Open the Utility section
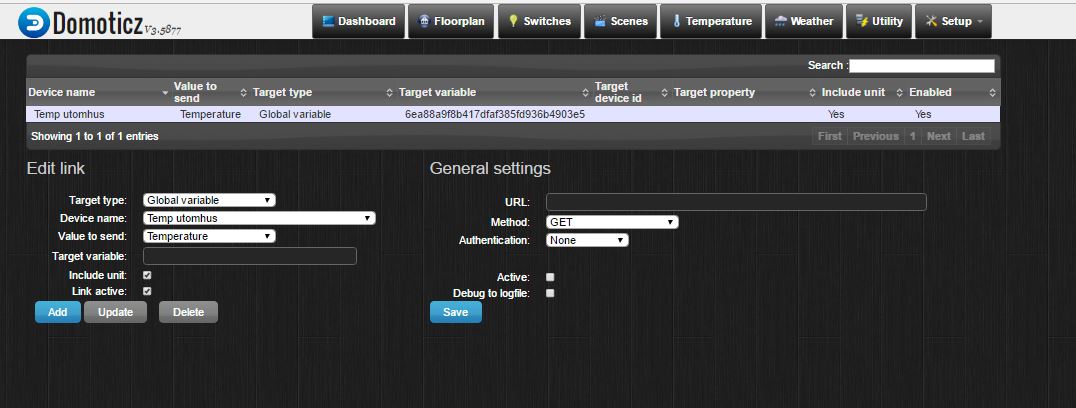 click(x=878, y=21)
